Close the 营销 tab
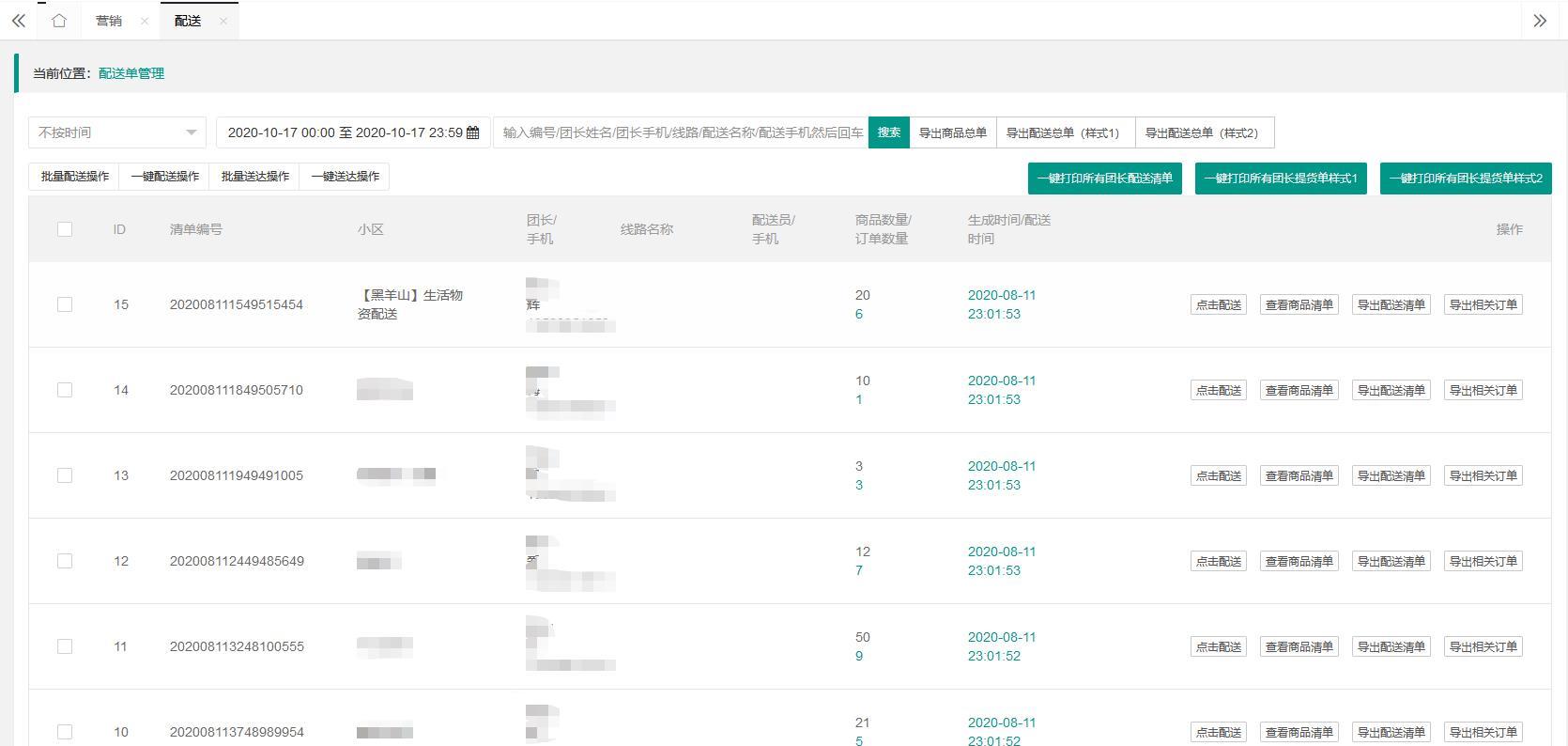Screen dimensions: 1568x746 click(x=144, y=21)
